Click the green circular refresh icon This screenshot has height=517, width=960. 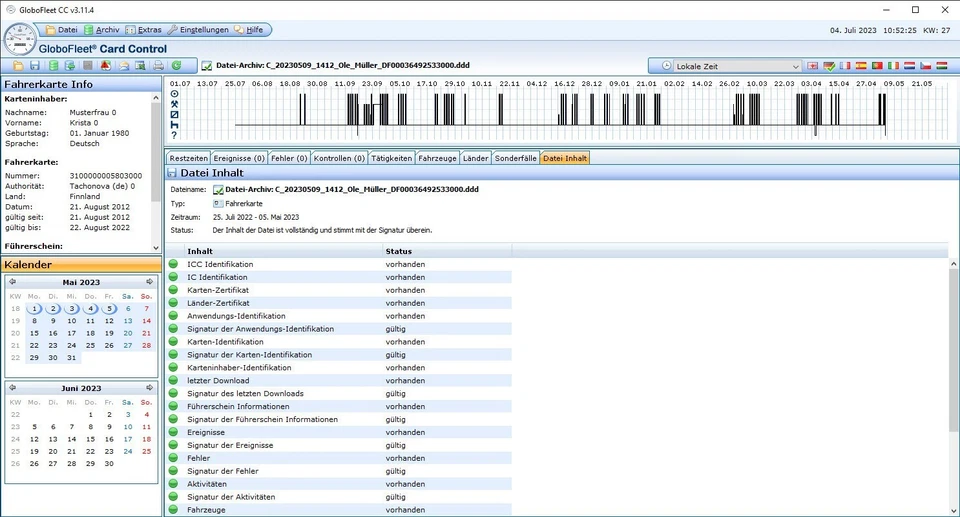[176, 65]
